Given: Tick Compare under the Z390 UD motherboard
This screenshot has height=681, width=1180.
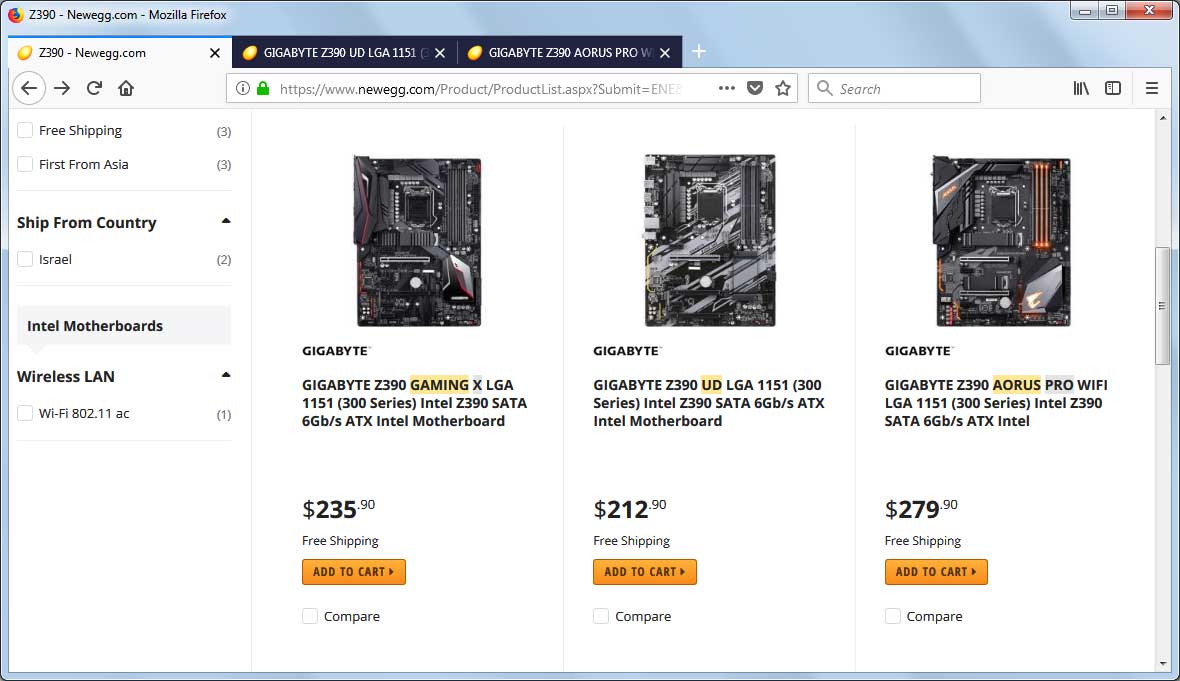Looking at the screenshot, I should coord(601,616).
